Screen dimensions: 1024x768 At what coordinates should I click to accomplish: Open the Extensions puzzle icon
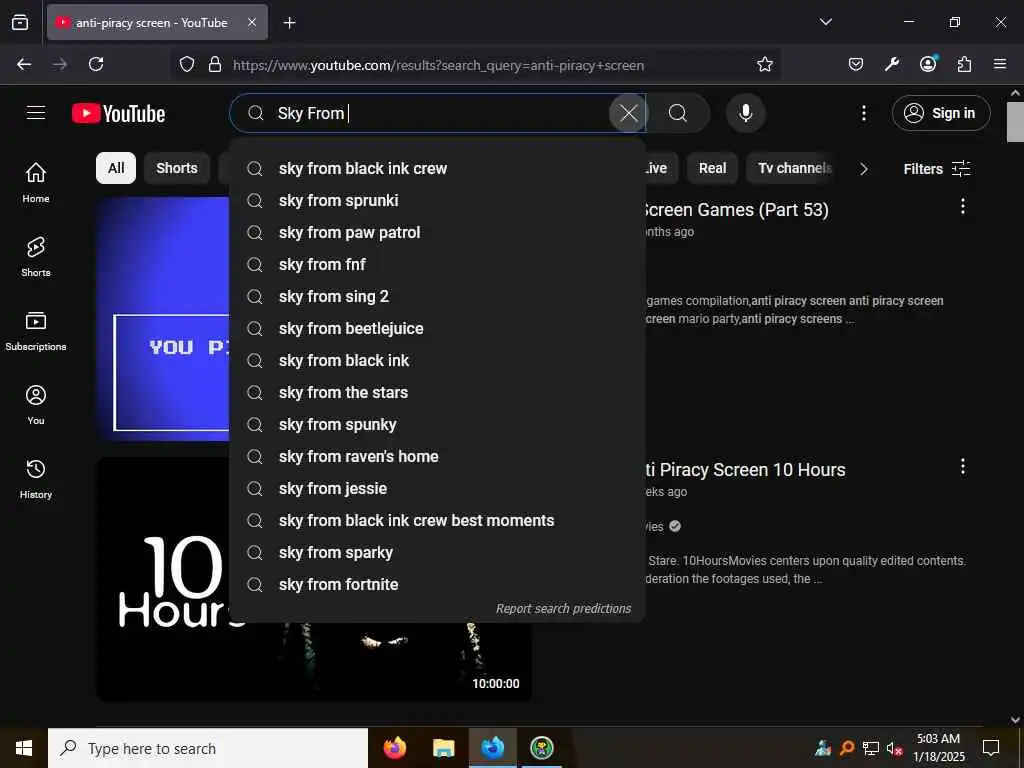pyautogui.click(x=964, y=64)
